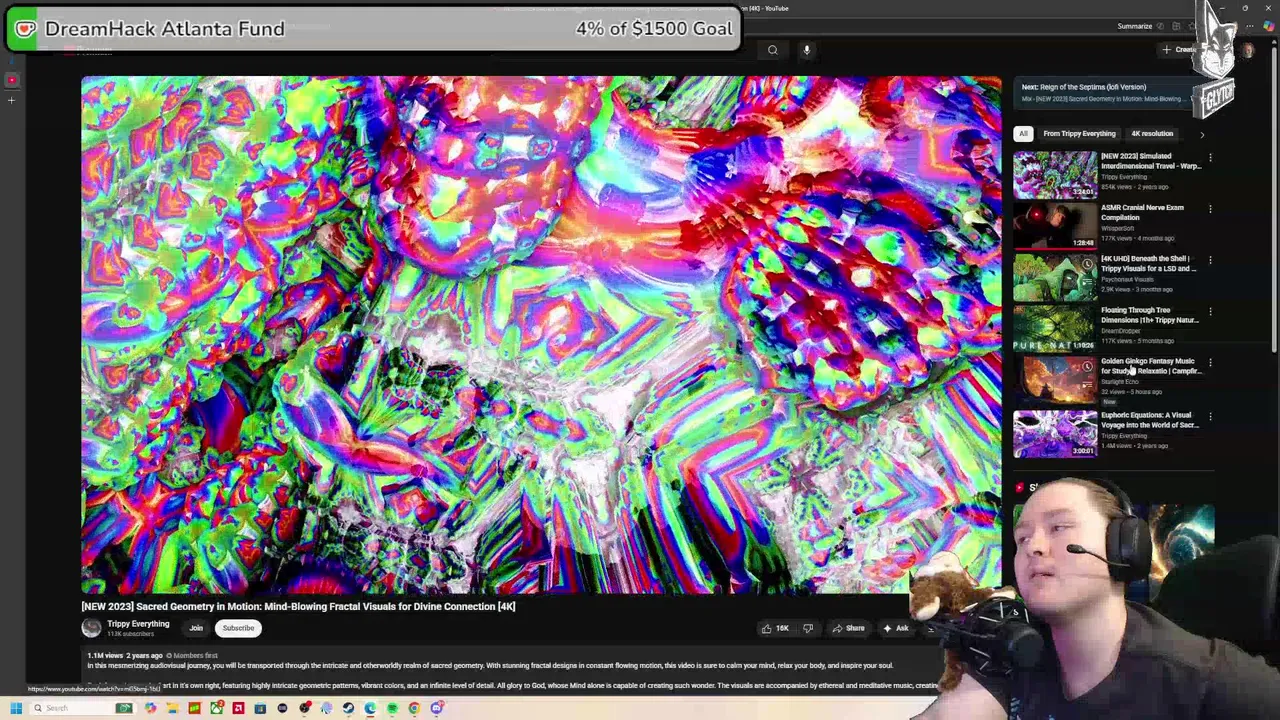Open Euphoric Equations video thumbnail
Screen dimensions: 1280x720
[x=1055, y=433]
